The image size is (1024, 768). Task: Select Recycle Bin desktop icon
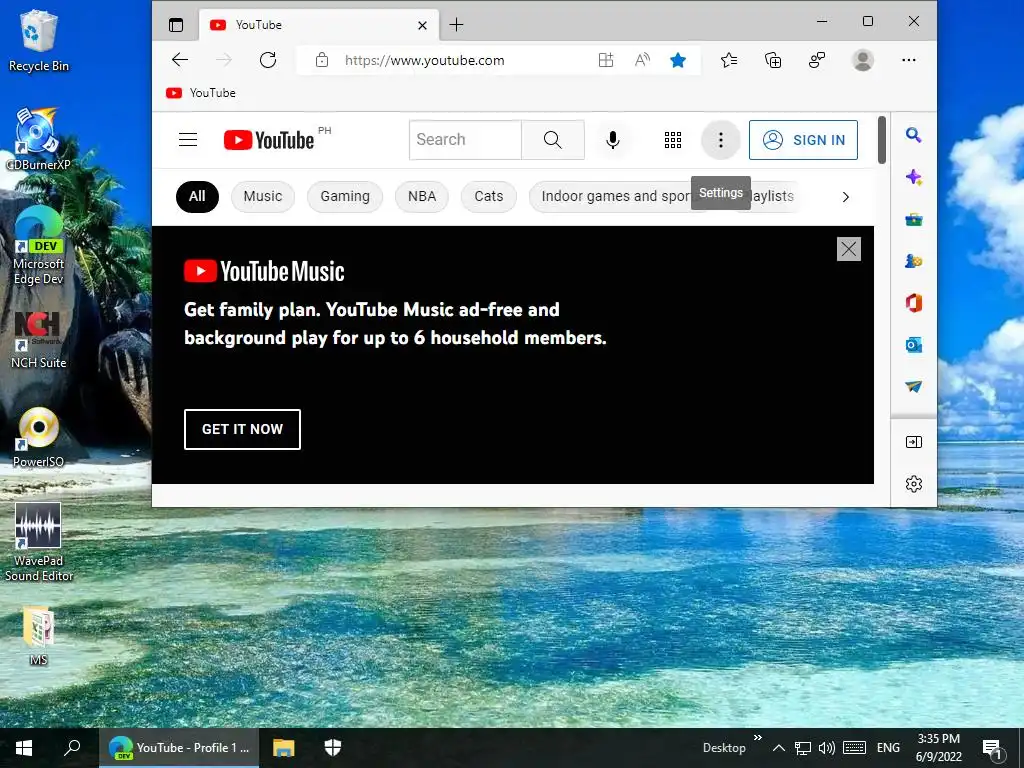(39, 40)
